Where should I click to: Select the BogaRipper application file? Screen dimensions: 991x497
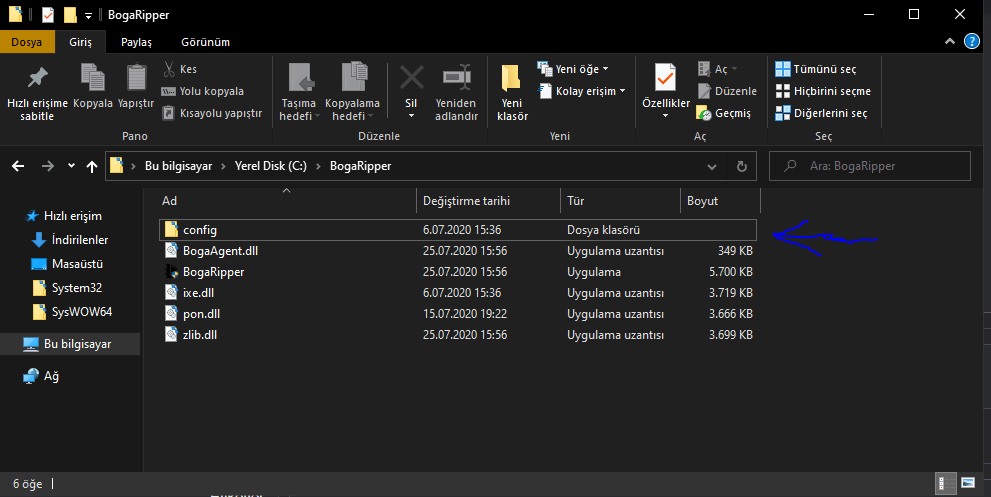pyautogui.click(x=458, y=272)
